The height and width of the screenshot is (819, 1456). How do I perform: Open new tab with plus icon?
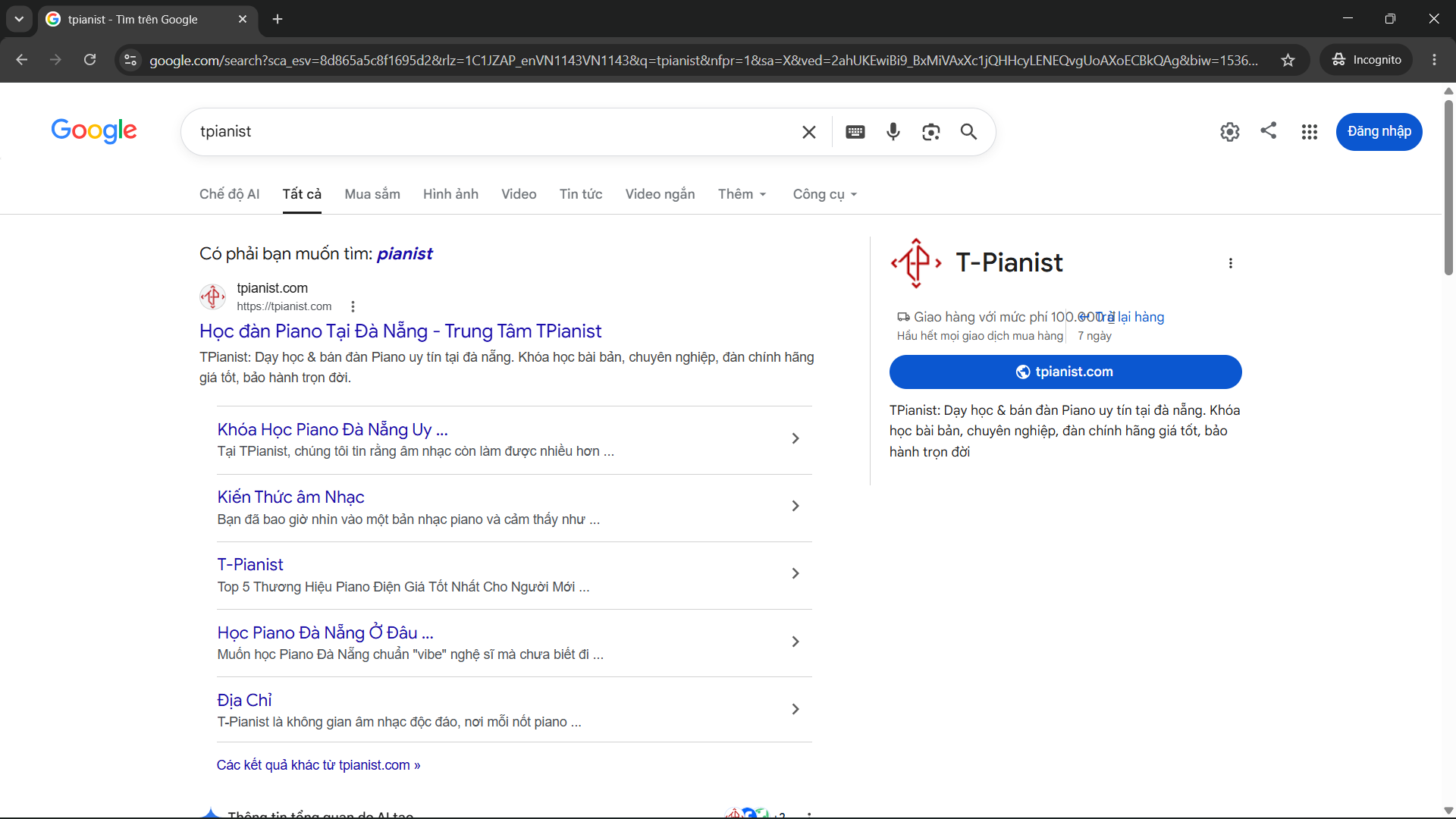point(278,19)
